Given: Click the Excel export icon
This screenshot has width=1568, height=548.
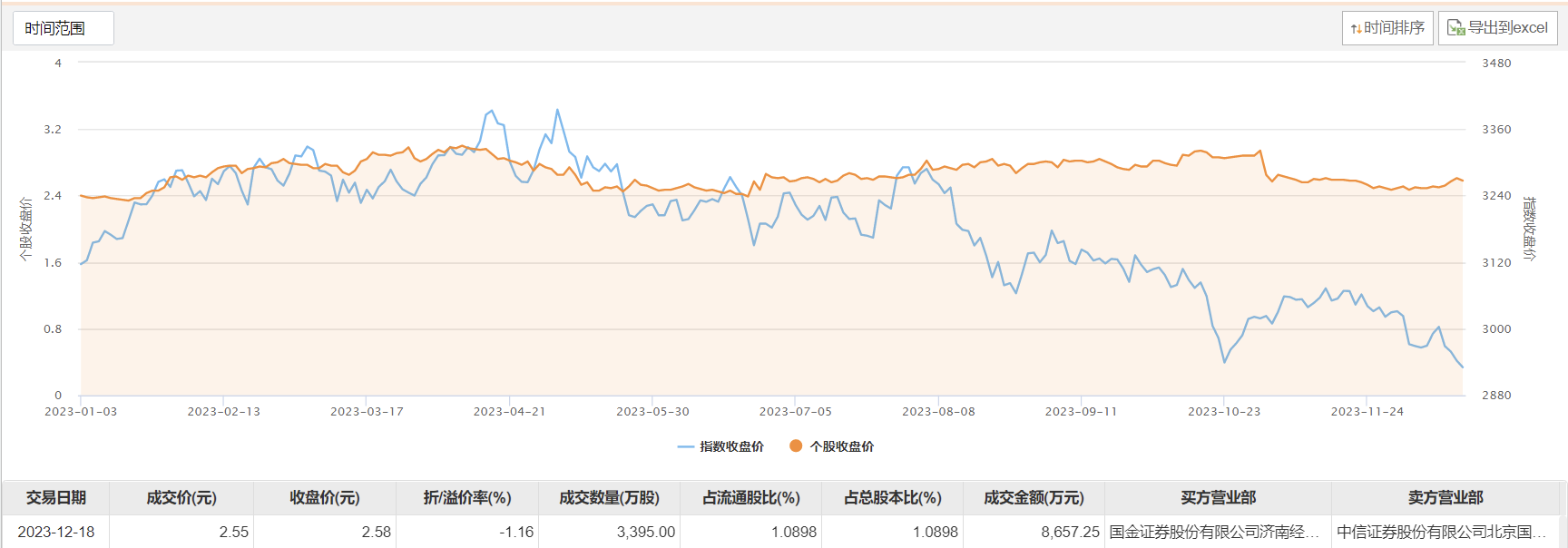Looking at the screenshot, I should click(x=1455, y=28).
